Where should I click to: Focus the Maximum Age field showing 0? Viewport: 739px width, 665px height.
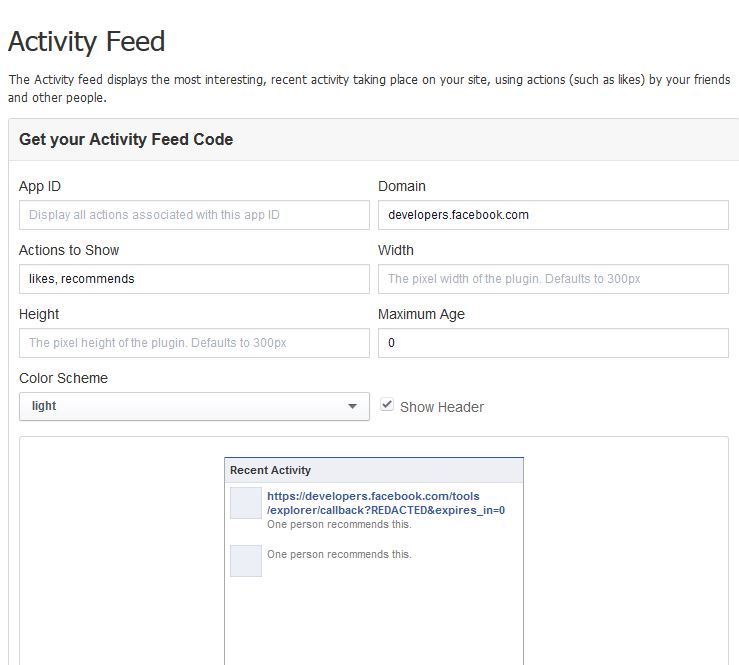pos(553,343)
